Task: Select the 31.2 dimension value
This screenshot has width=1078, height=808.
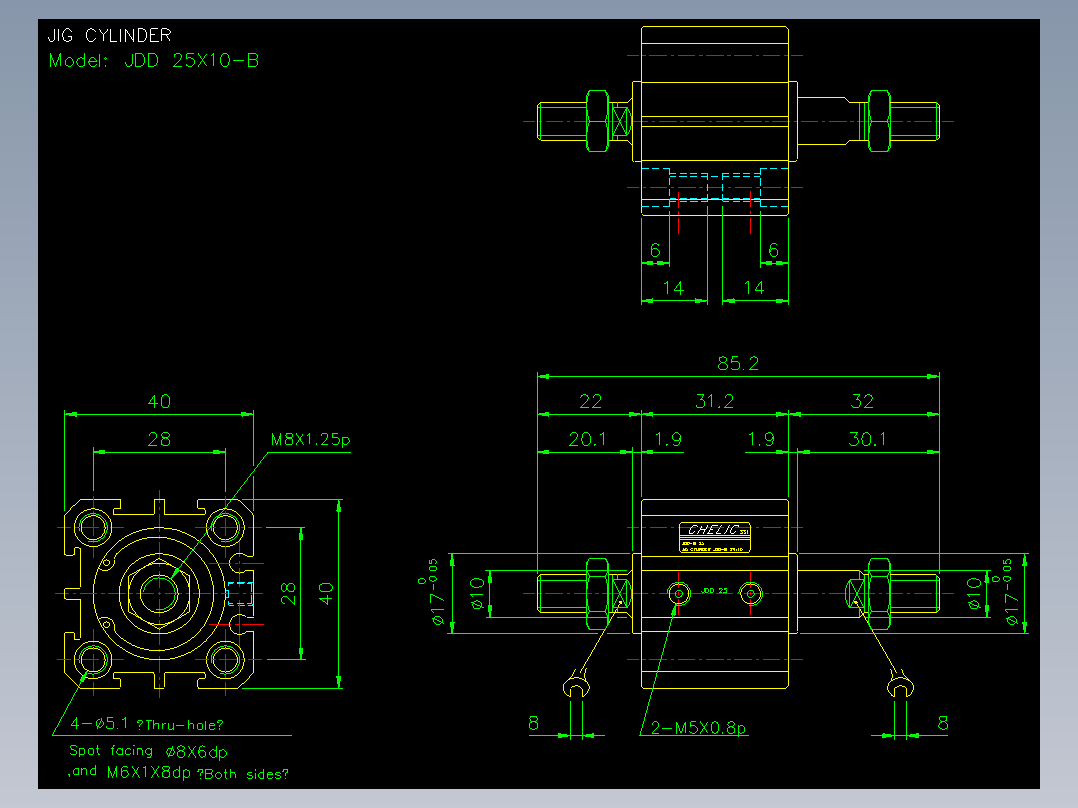Action: (714, 401)
